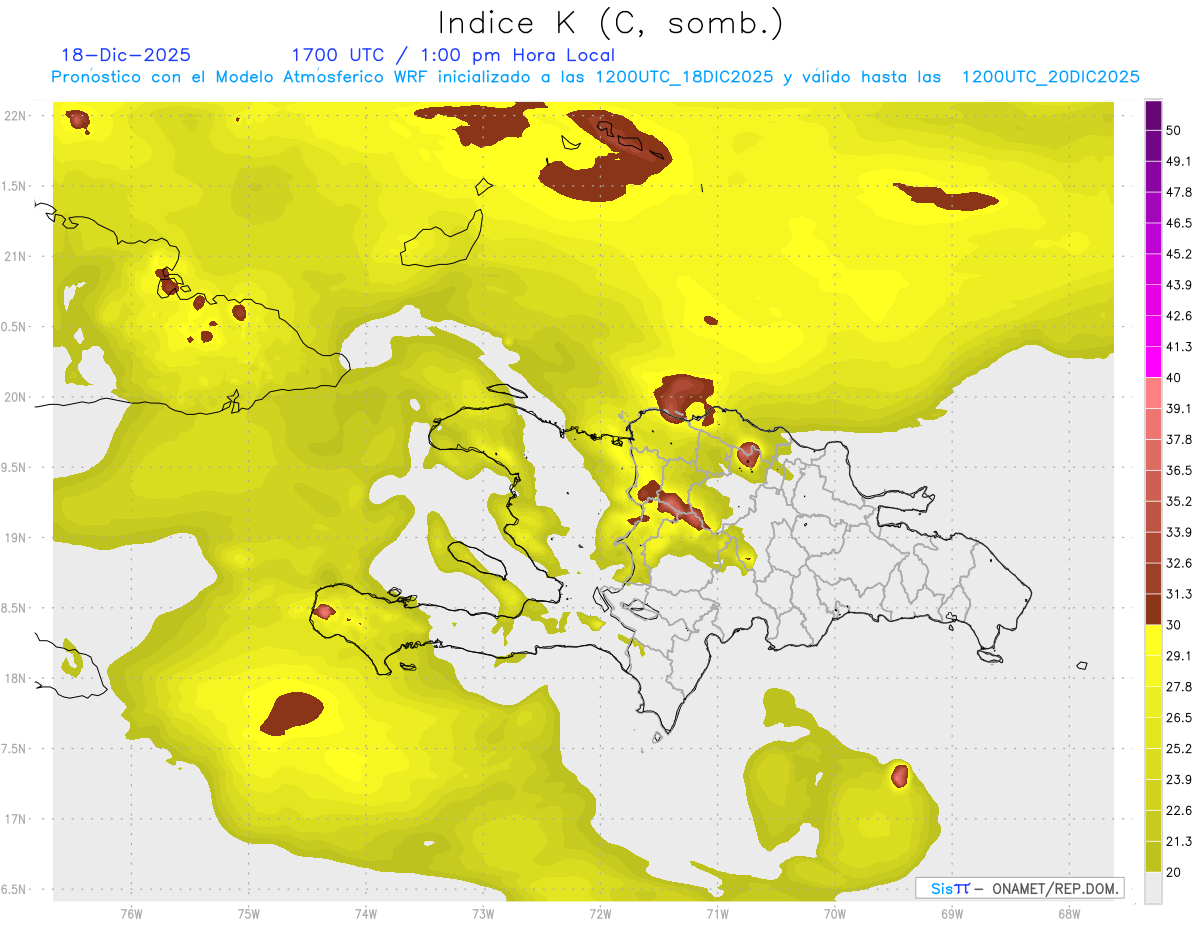
Task: Pick the bright yellow swatch between 29.1 and 30
Action: 1153,640
